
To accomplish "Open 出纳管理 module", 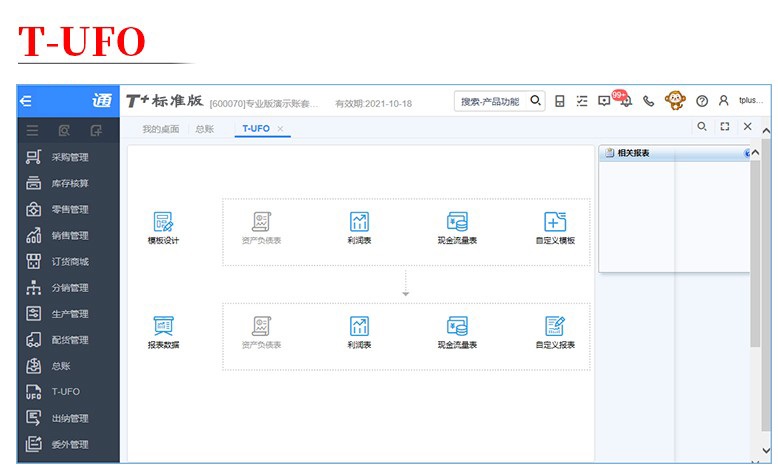I will (x=68, y=418).
